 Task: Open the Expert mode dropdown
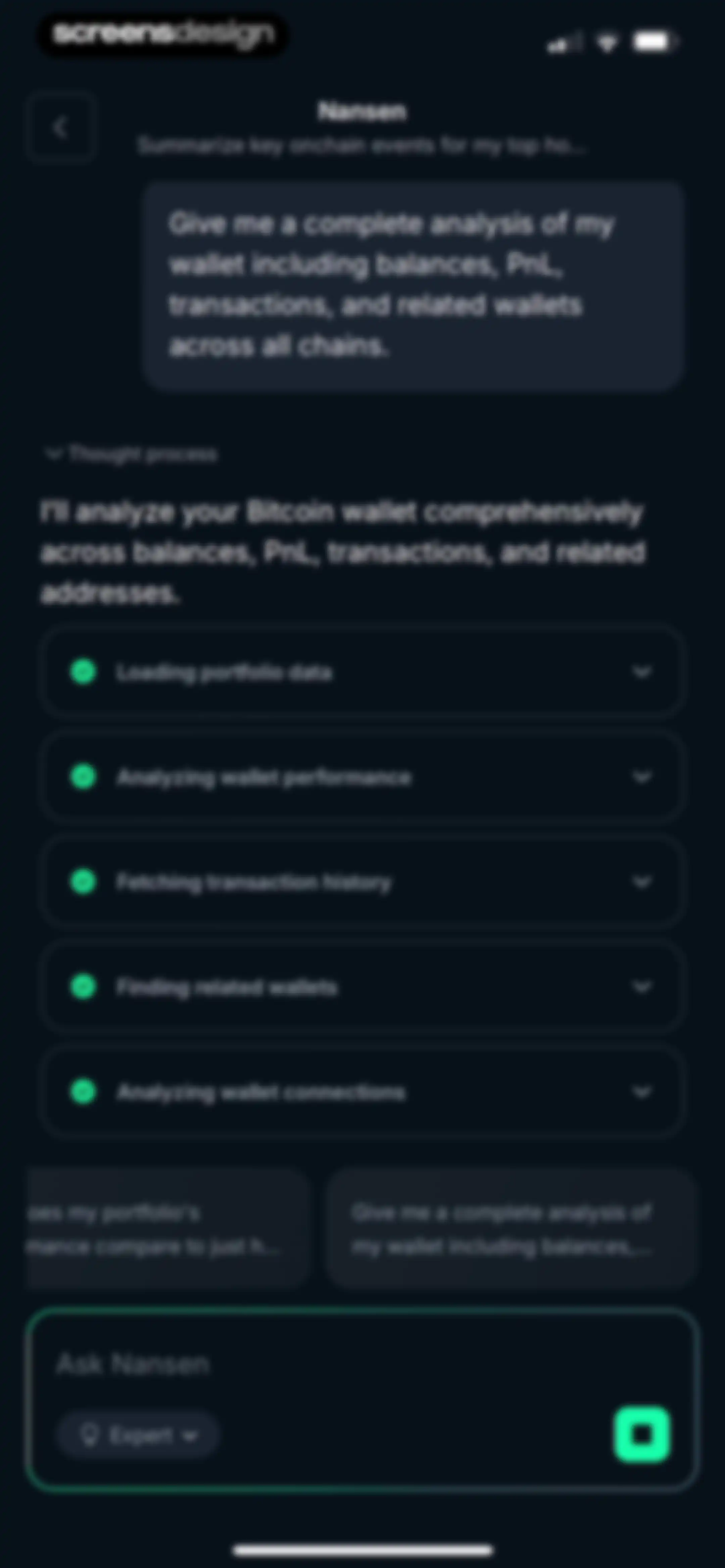[x=138, y=1435]
